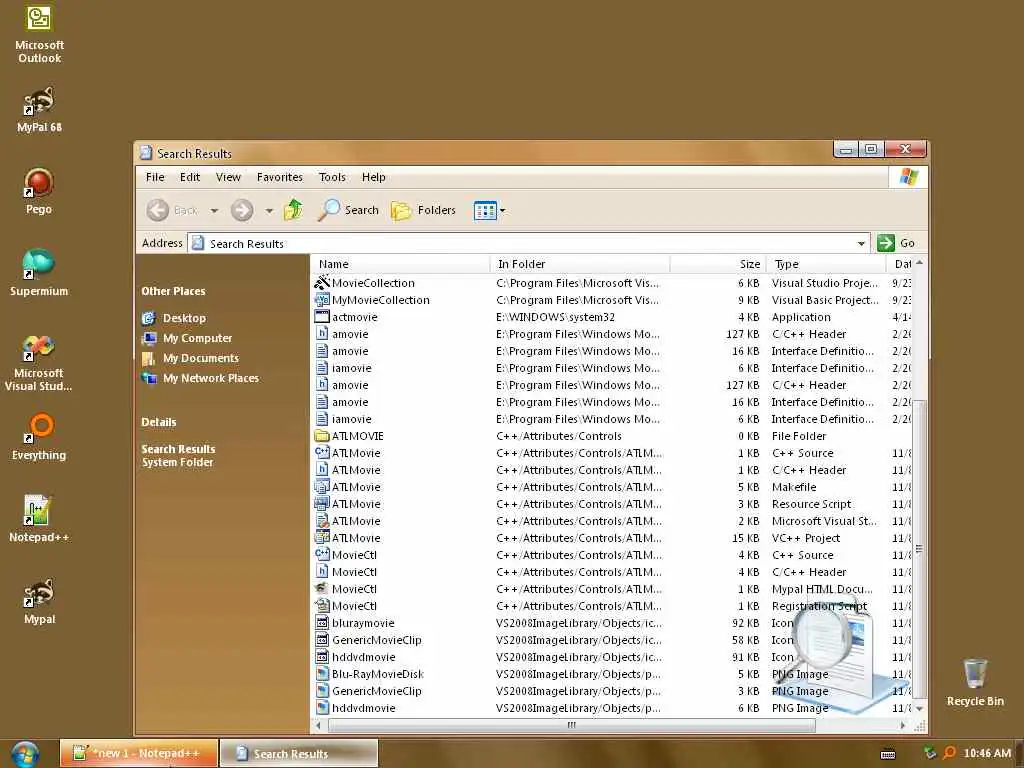Click the Views toolbar icon
The height and width of the screenshot is (768, 1024).
485,210
